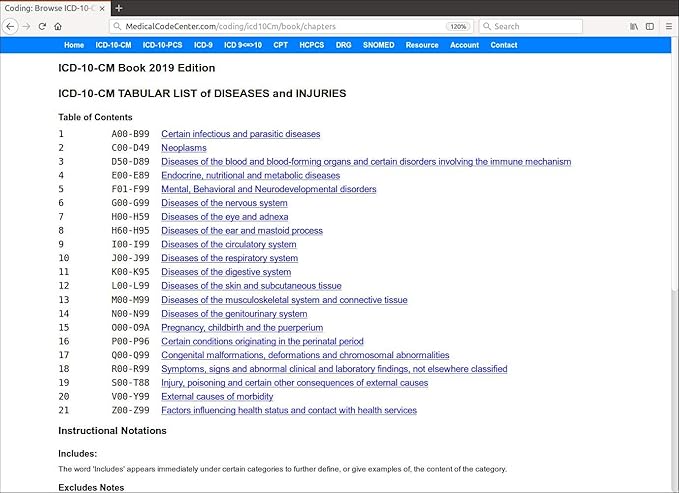The height and width of the screenshot is (493, 679).
Task: Reload the page with the refresh icon
Action: [x=42, y=26]
